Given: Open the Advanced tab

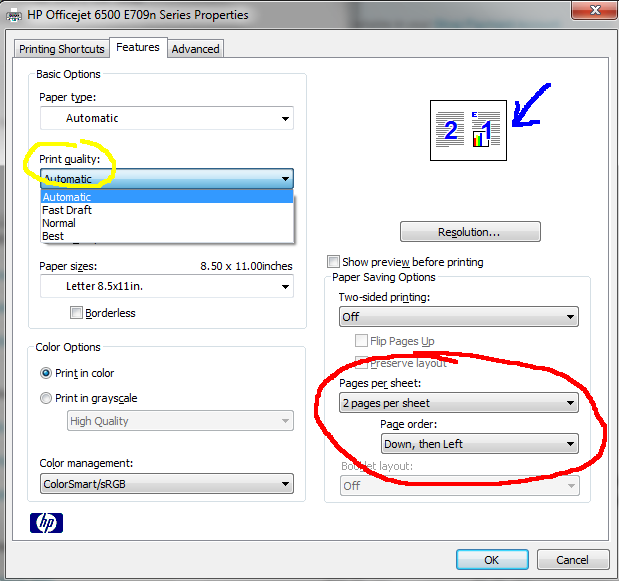Looking at the screenshot, I should tap(195, 49).
